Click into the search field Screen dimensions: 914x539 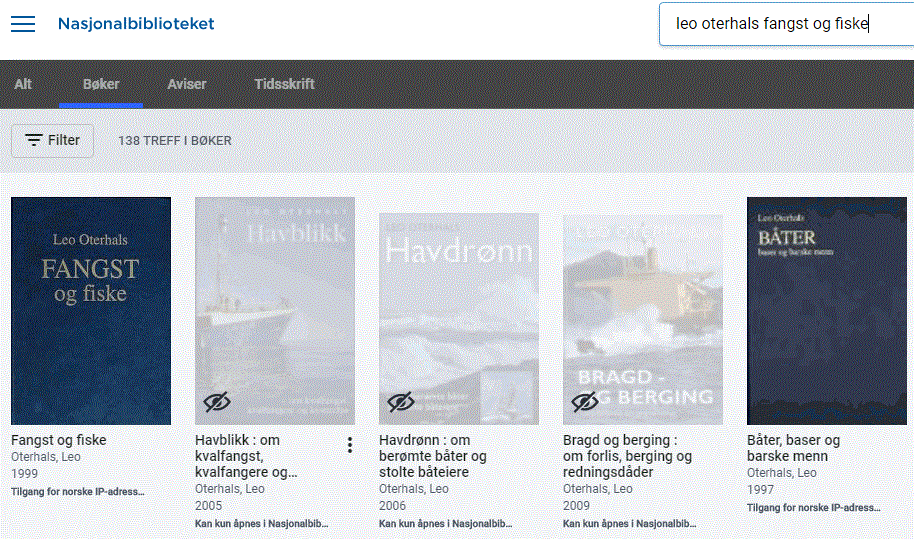point(786,24)
